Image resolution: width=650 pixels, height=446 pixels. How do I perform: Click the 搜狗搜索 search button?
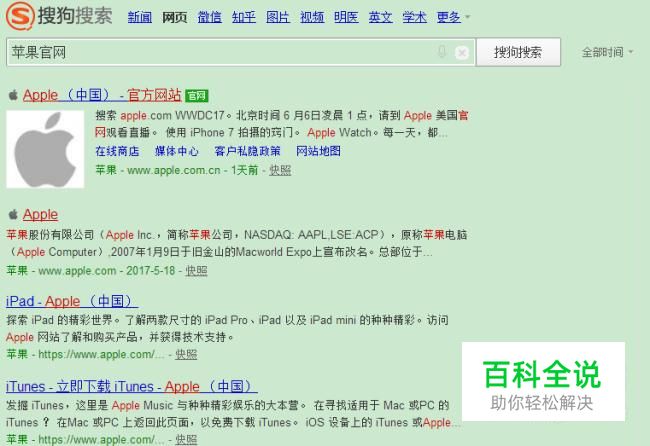coord(518,52)
